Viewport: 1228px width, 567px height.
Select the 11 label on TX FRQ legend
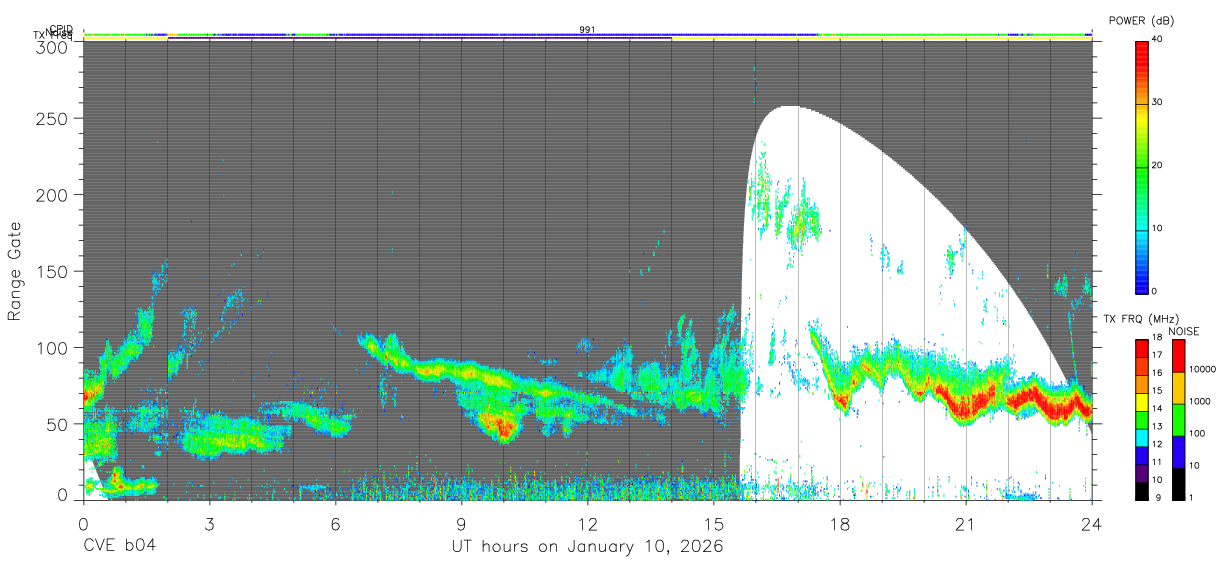tap(1158, 462)
